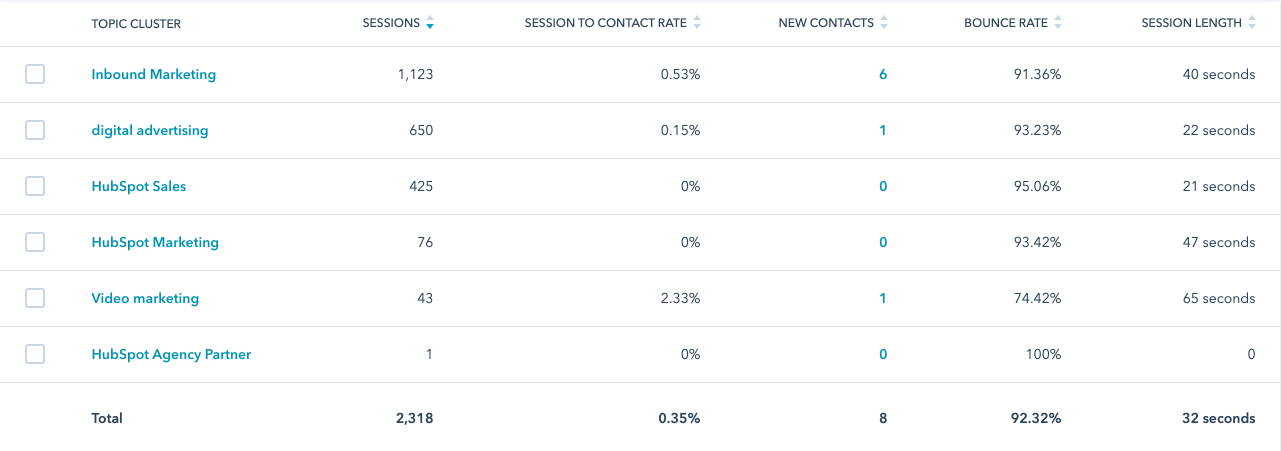View the Video marketing topic cluster
This screenshot has height=451, width=1281.
[x=145, y=298]
